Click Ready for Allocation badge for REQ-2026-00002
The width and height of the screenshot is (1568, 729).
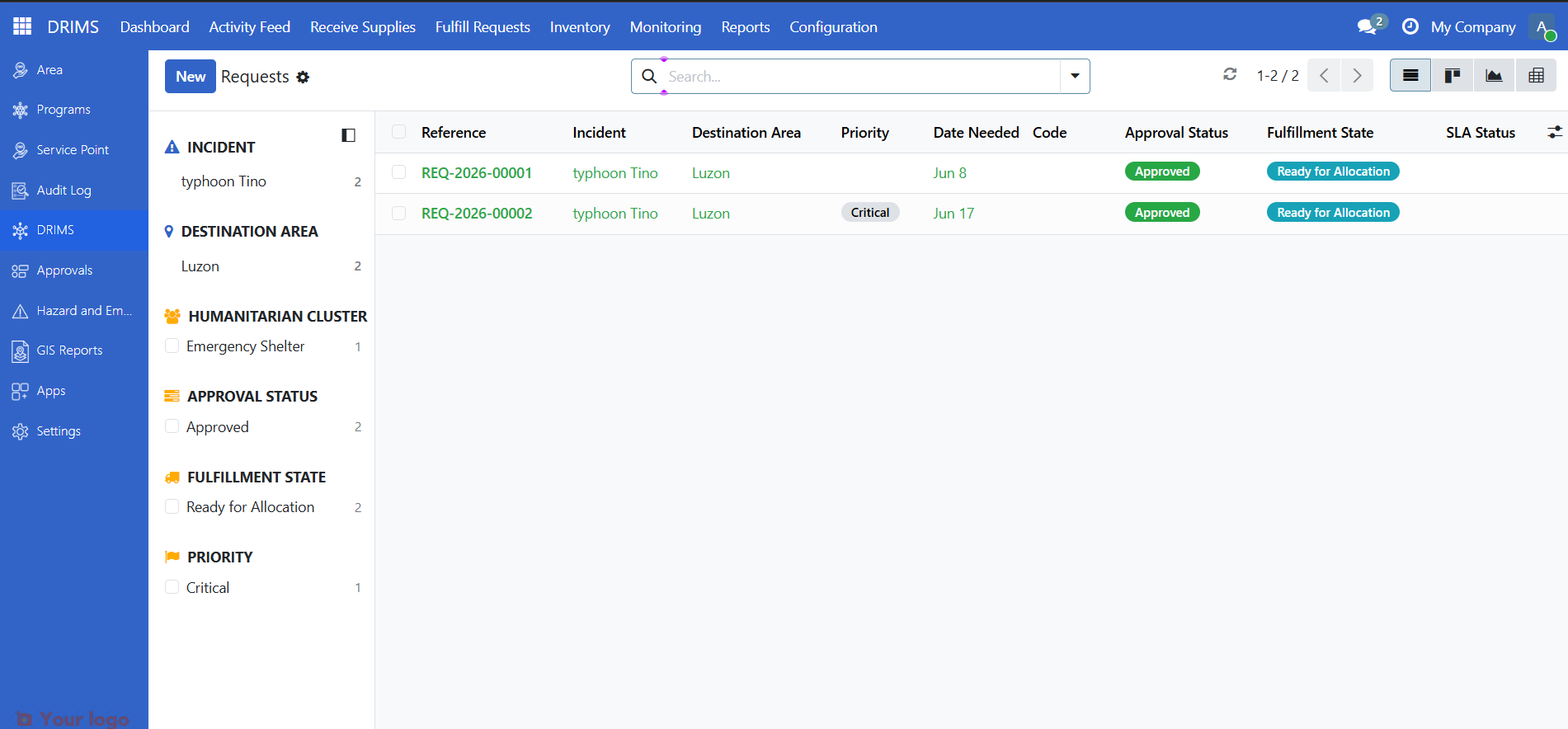[1333, 212]
